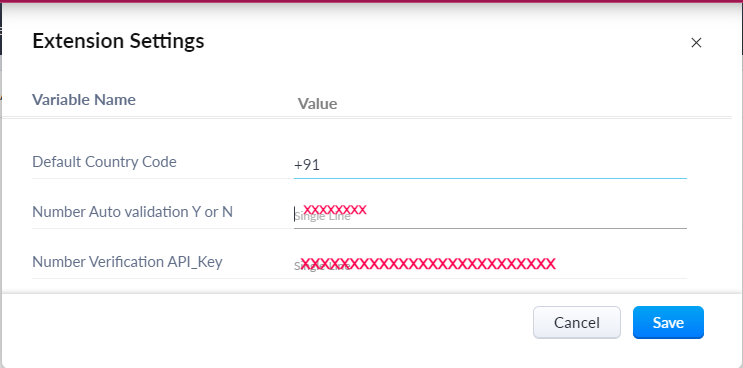743x368 pixels.
Task: Cancel the extension settings changes
Action: coord(577,323)
